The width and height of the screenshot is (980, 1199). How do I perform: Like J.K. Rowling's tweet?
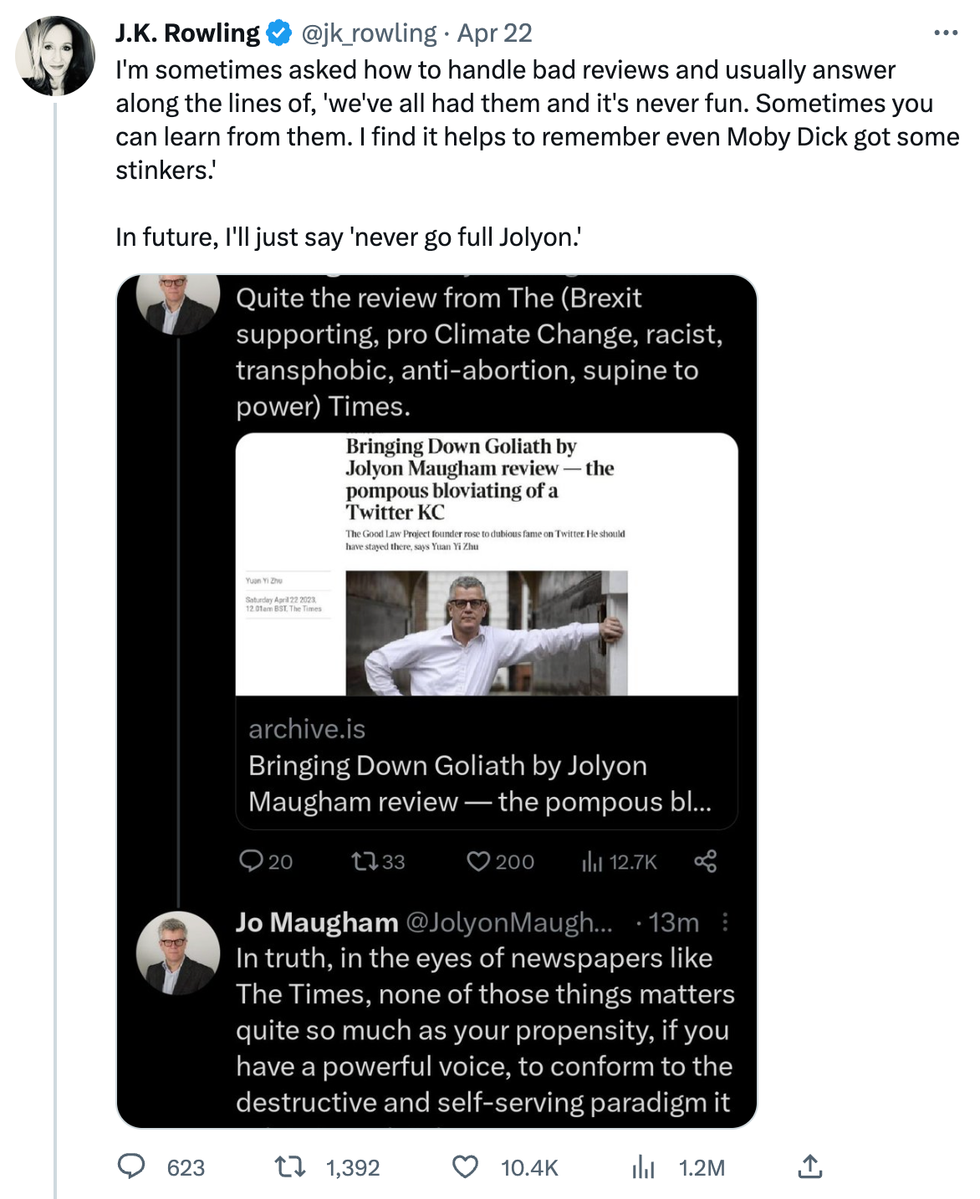466,1167
